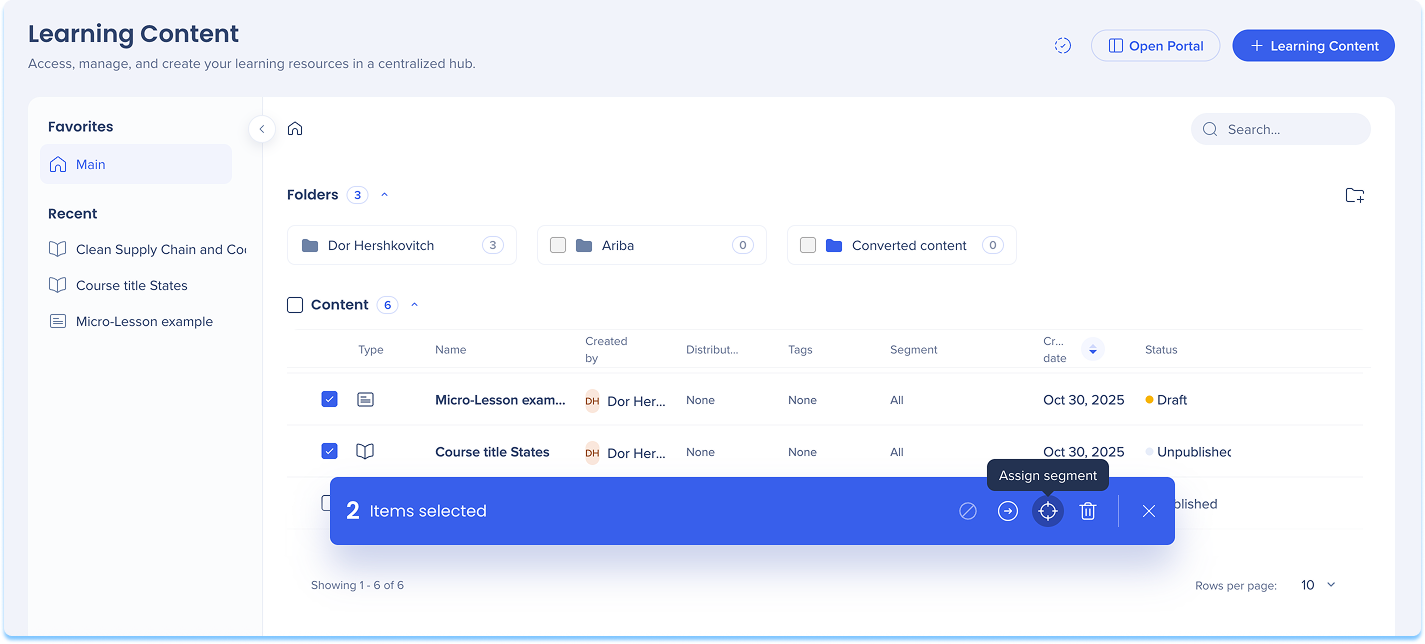Uncheck the Course title States row checkbox
1425x644 pixels.
click(x=329, y=451)
